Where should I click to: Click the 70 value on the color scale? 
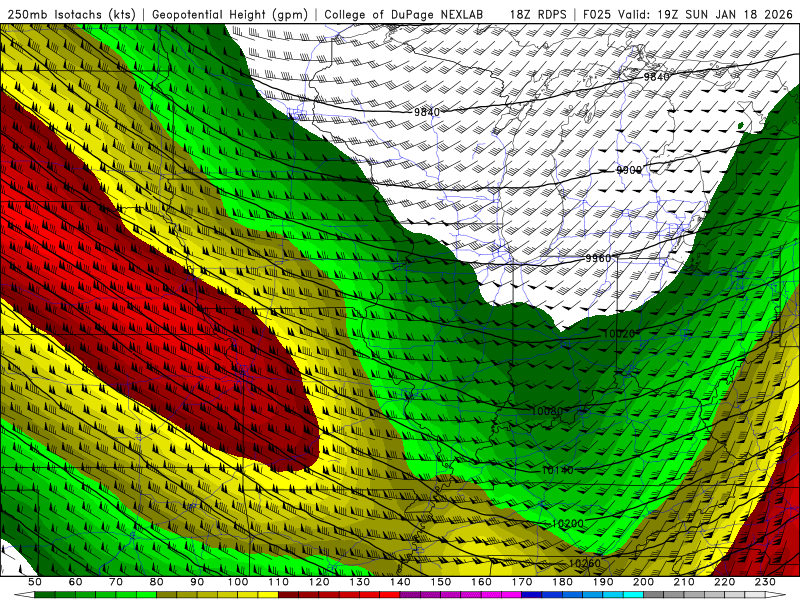[x=116, y=582]
